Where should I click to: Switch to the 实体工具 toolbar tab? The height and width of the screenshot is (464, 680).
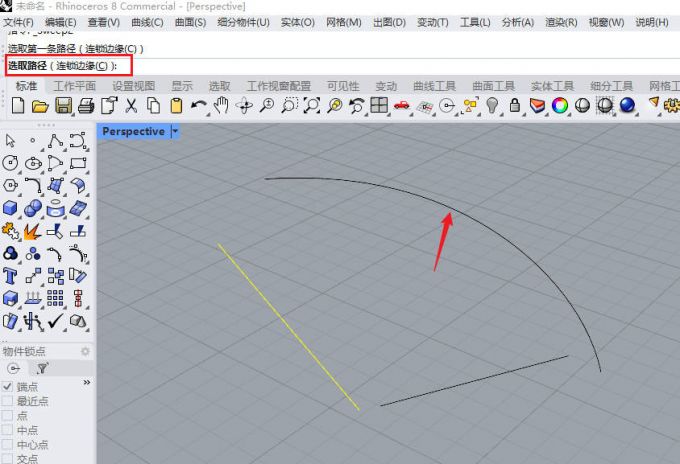click(552, 86)
